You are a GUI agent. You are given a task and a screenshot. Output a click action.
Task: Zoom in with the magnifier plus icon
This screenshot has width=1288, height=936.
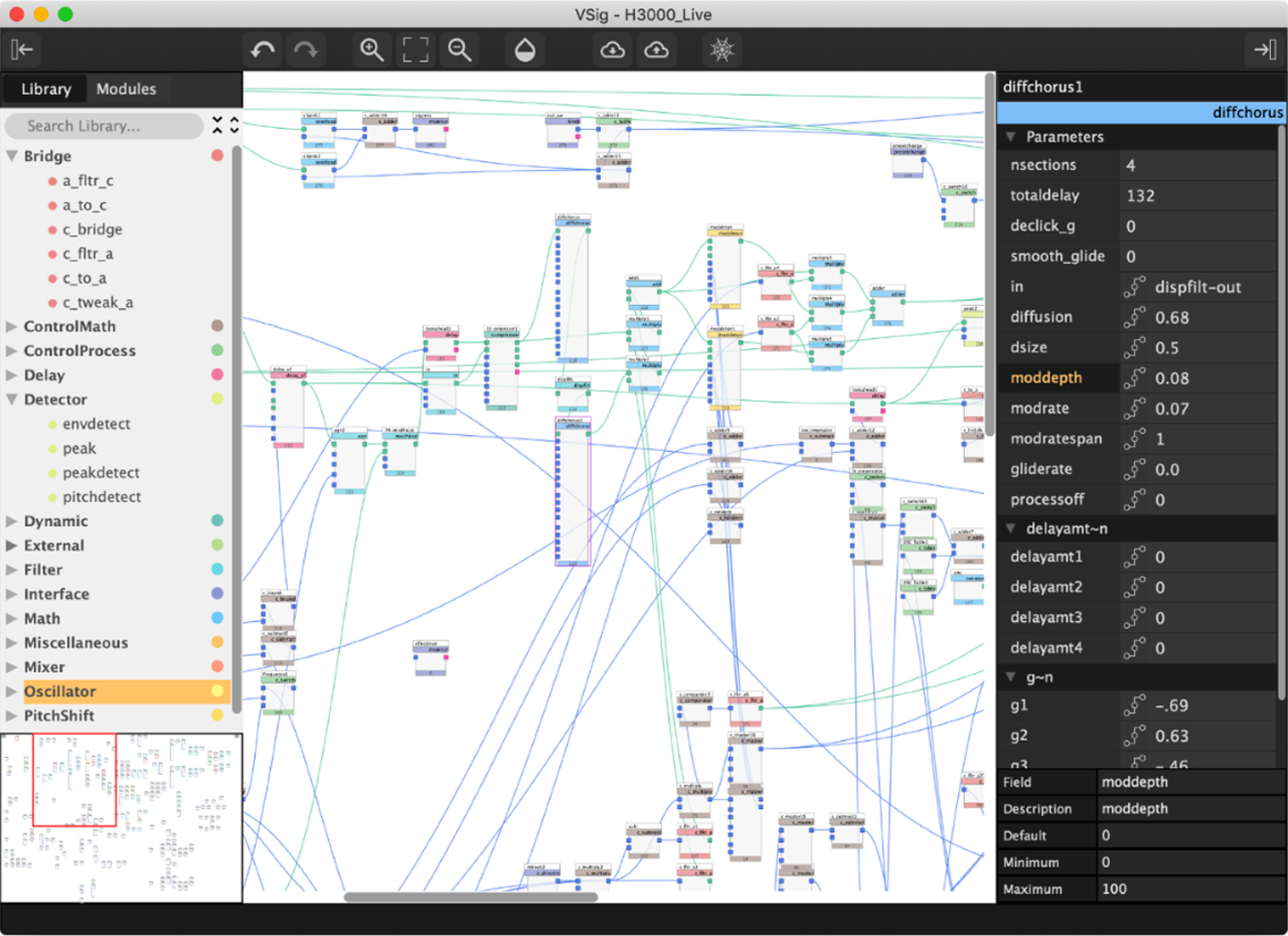click(372, 50)
